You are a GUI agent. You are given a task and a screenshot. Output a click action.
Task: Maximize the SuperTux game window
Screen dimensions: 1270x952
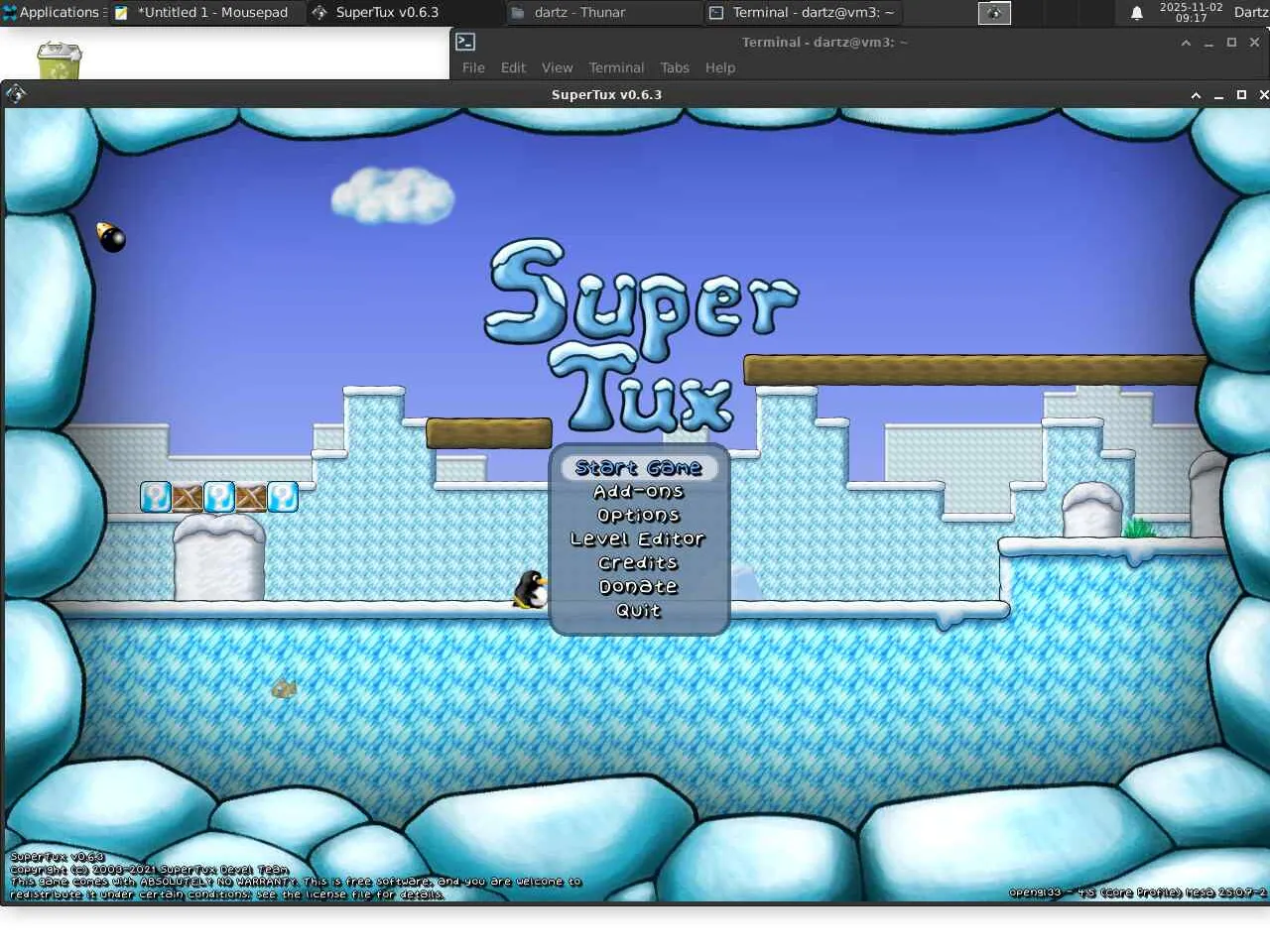click(1241, 95)
